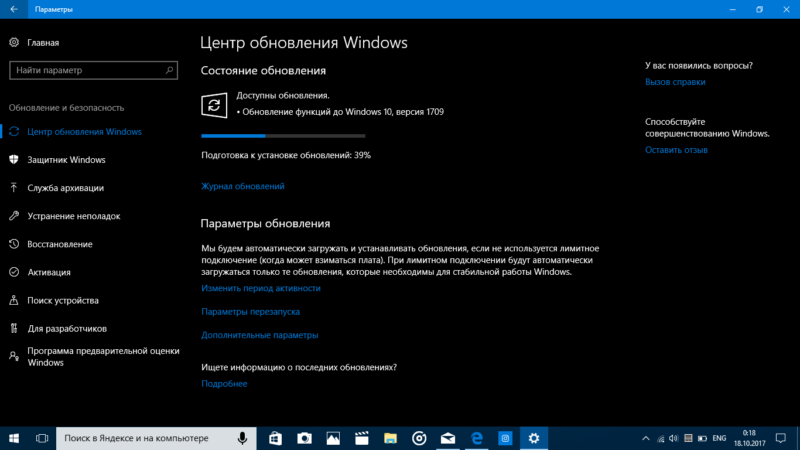Click the Активация checkmark circle icon

[14, 272]
